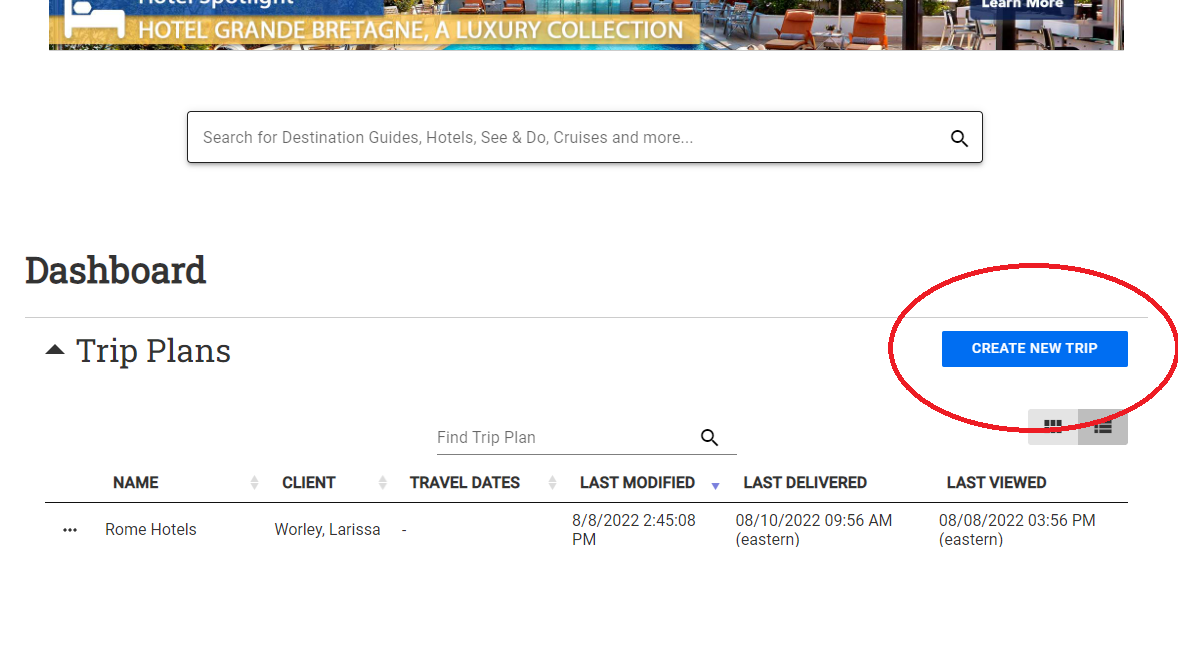
Task: Sort trips using the NAME column sort arrows
Action: [x=254, y=482]
